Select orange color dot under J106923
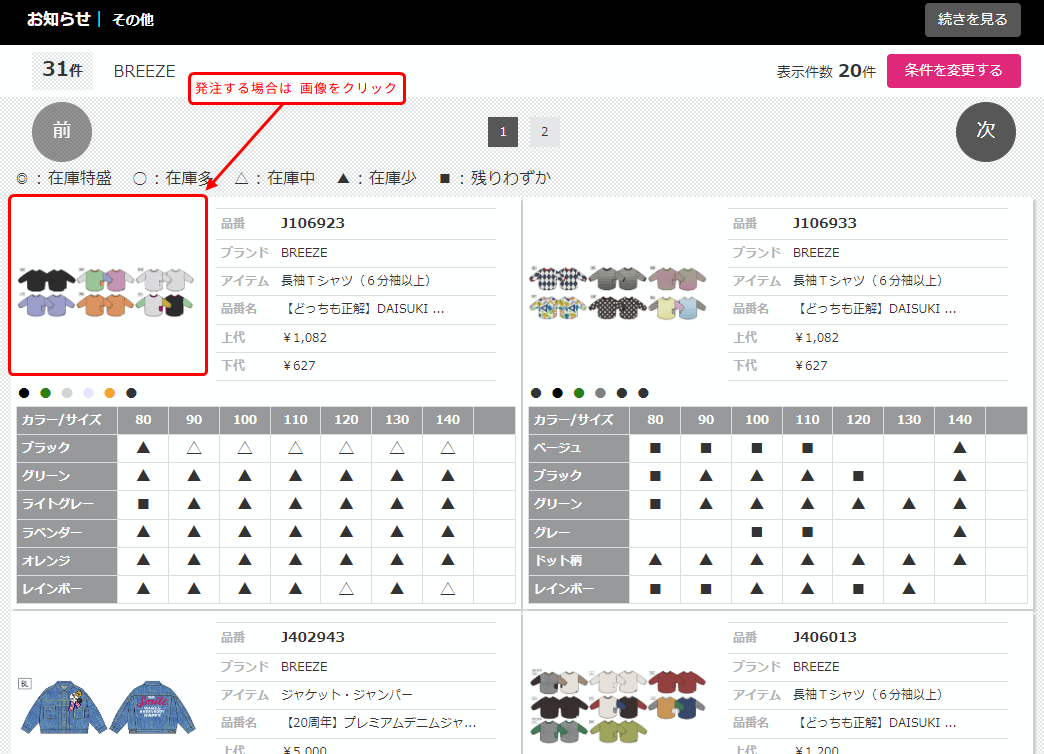The image size is (1044, 754). click(x=110, y=393)
